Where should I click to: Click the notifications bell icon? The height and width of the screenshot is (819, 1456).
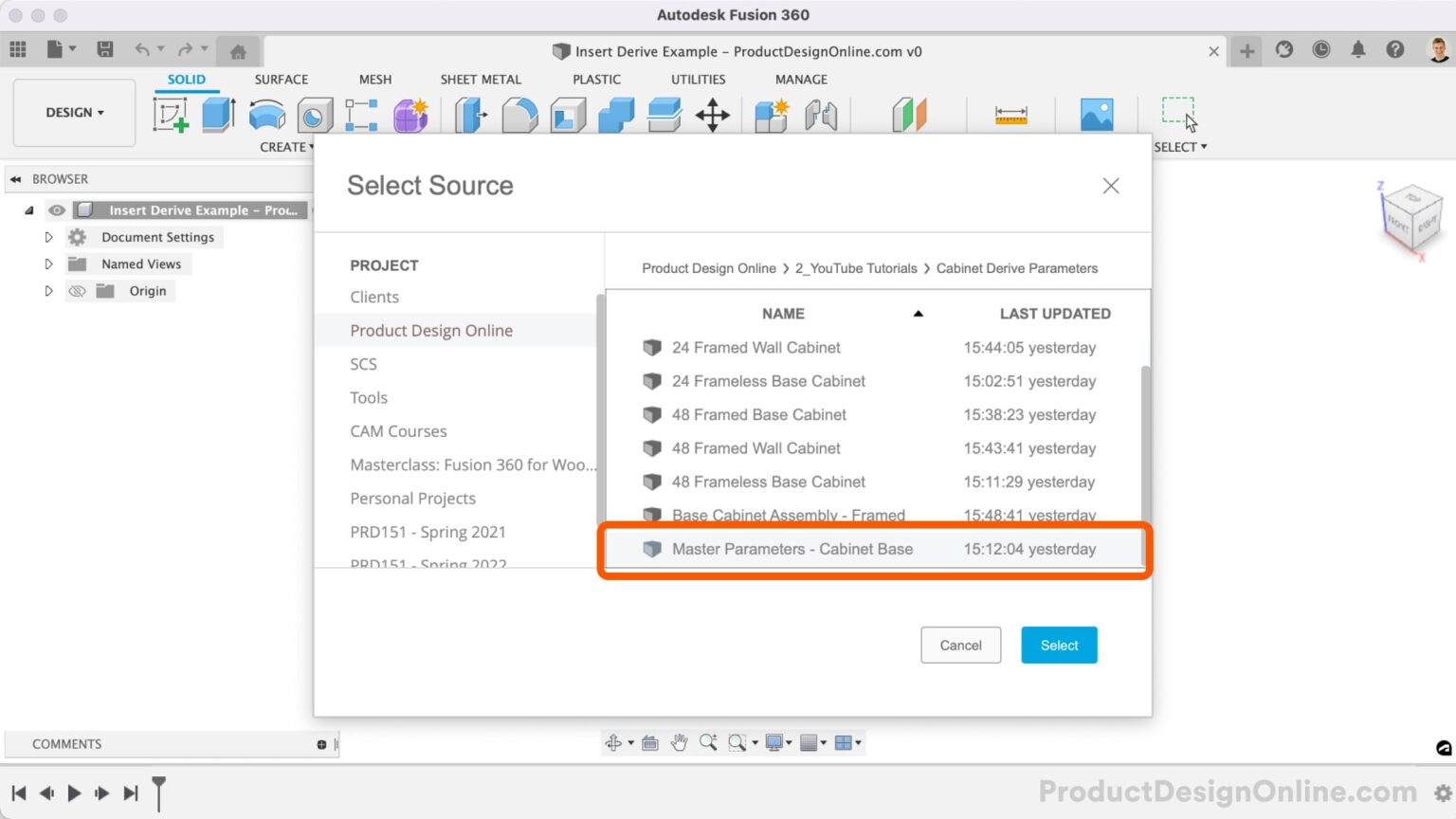pos(1357,50)
